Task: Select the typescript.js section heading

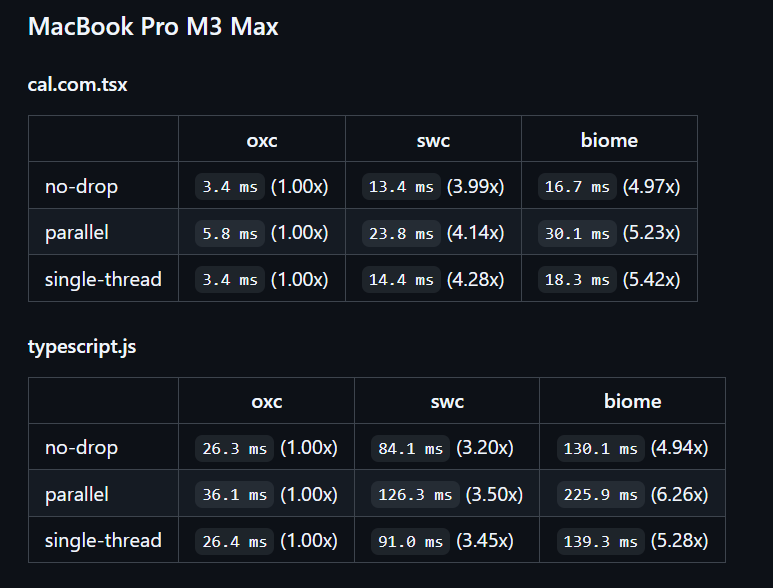Action: [82, 346]
